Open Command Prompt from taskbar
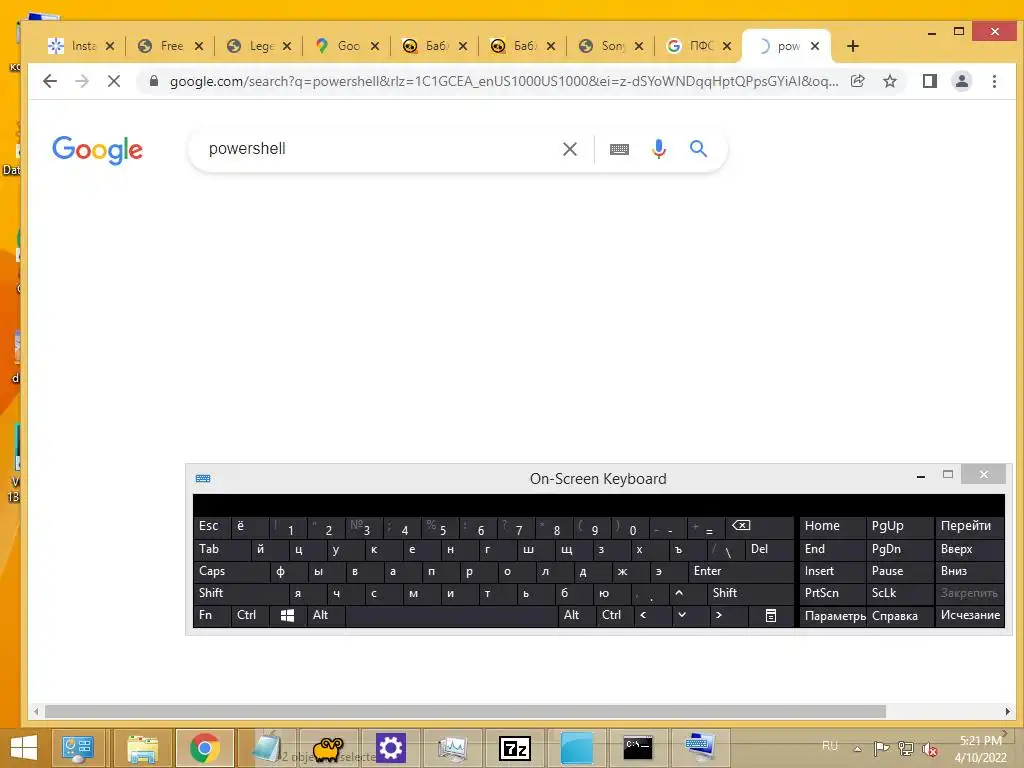The image size is (1024, 768). 638,748
